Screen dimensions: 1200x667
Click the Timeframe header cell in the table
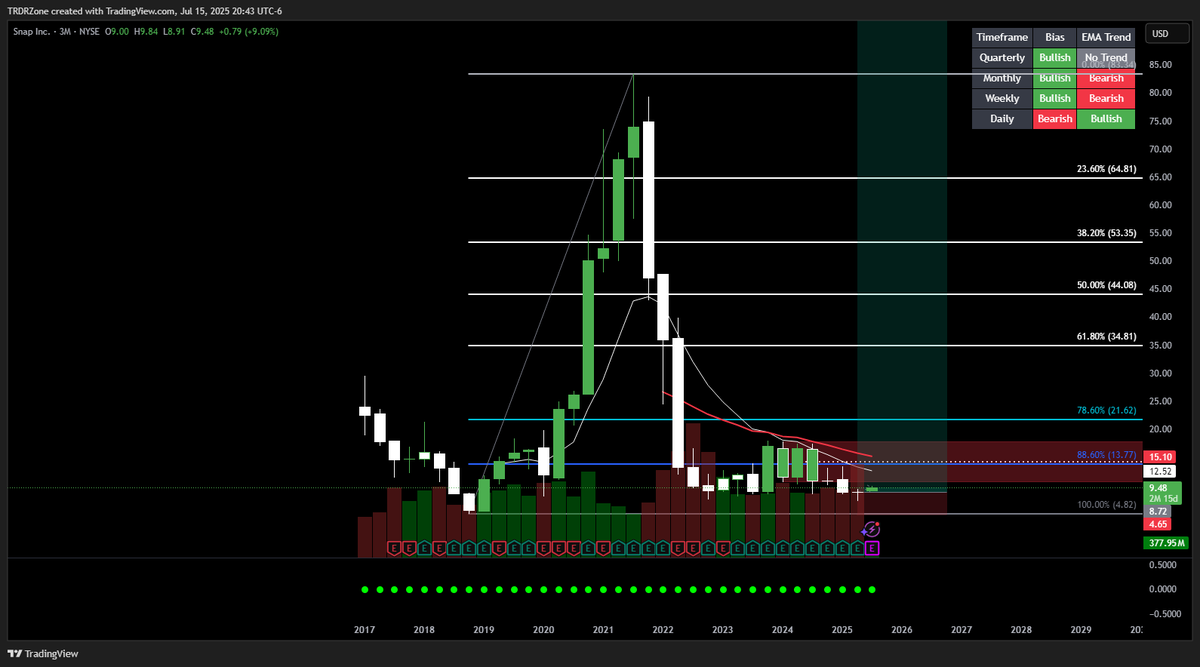coord(1002,37)
